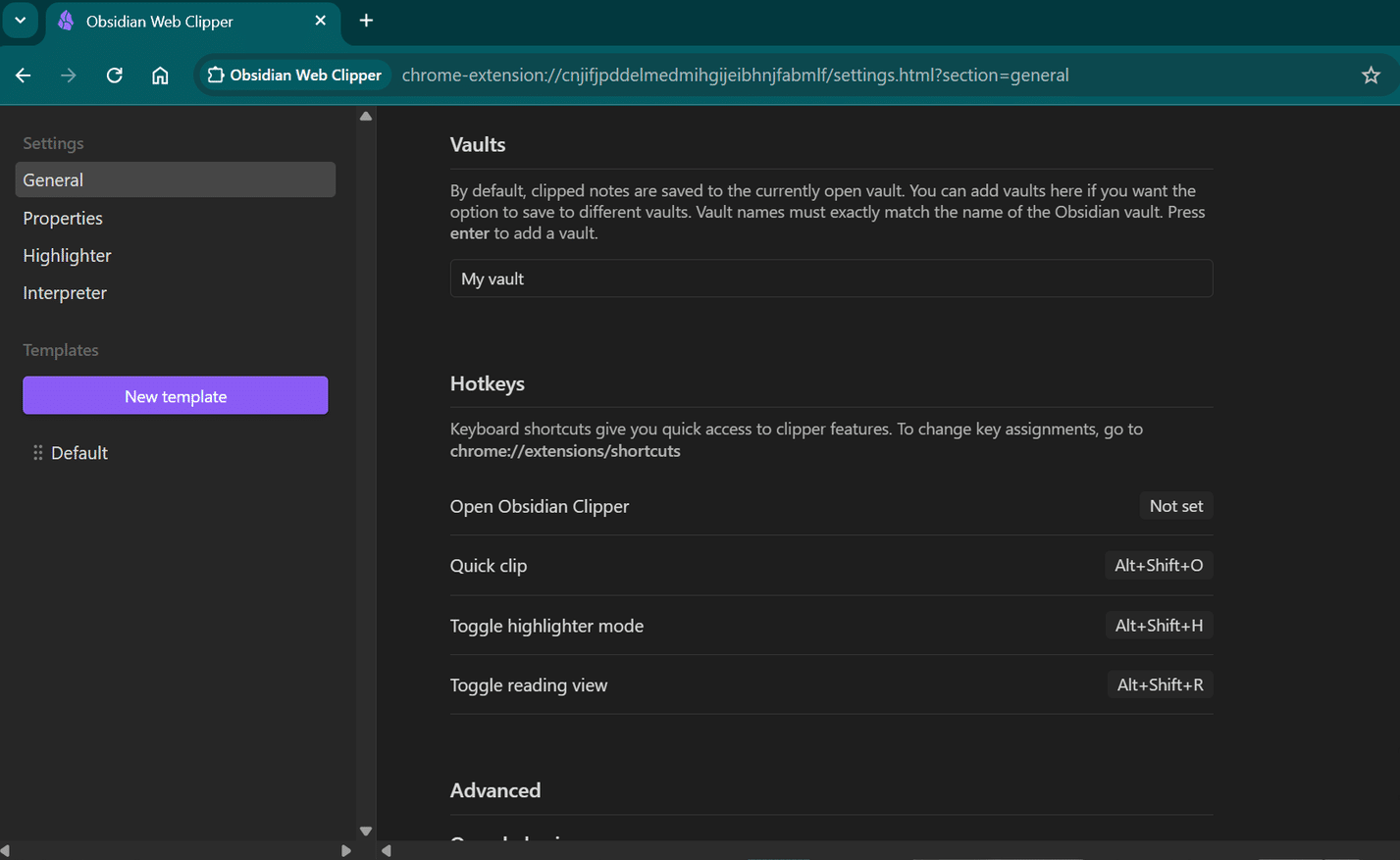Image resolution: width=1400 pixels, height=860 pixels.
Task: Go forward in browser history
Action: [69, 76]
